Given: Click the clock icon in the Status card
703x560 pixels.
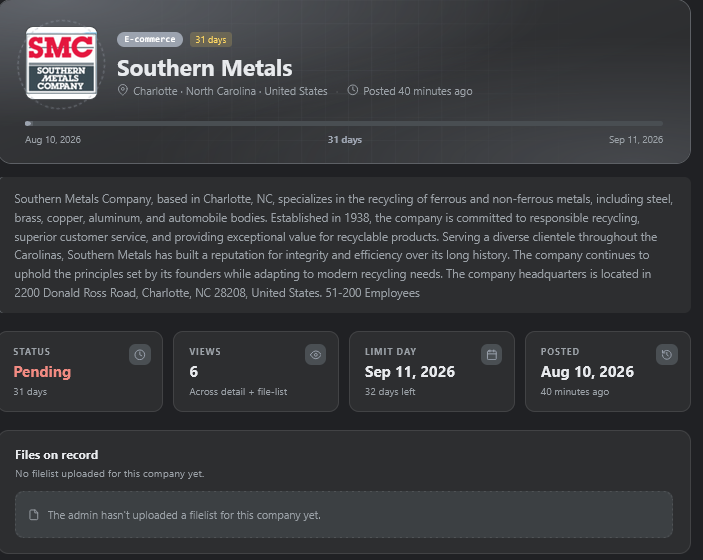Looking at the screenshot, I should point(140,355).
